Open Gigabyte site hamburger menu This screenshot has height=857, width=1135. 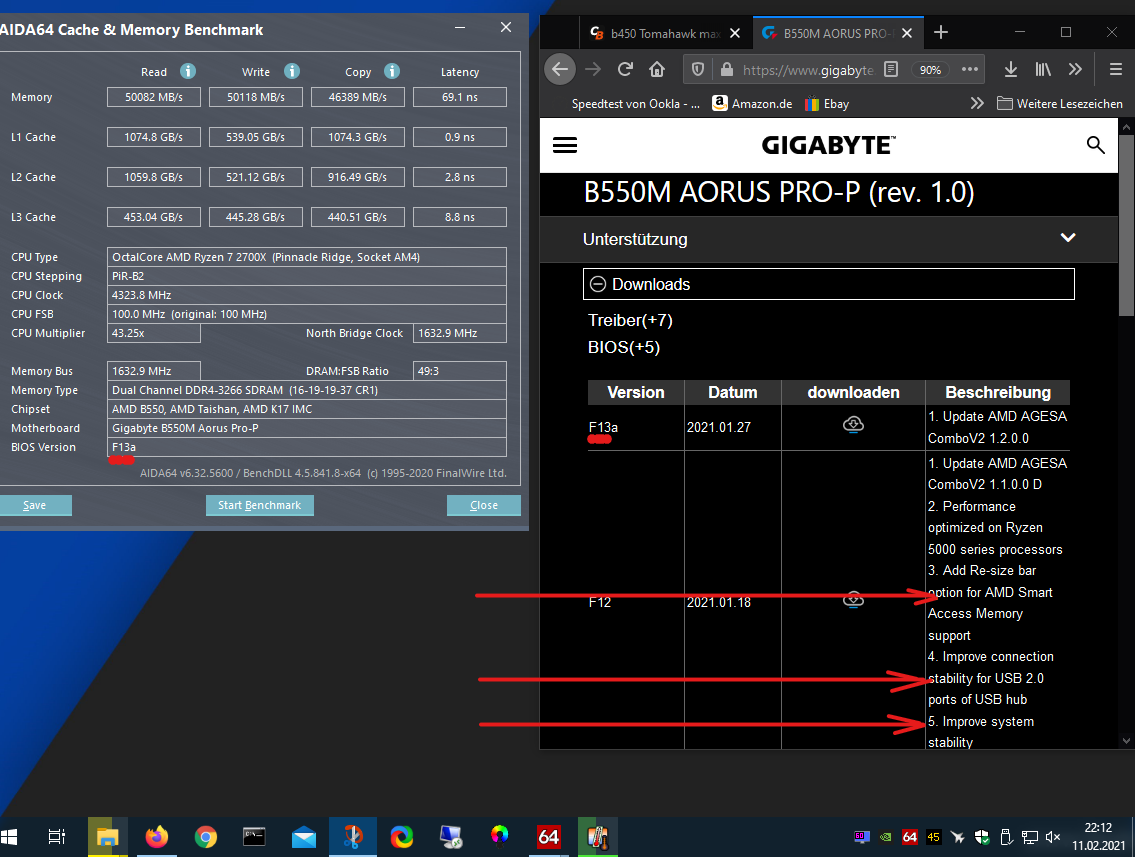[565, 145]
